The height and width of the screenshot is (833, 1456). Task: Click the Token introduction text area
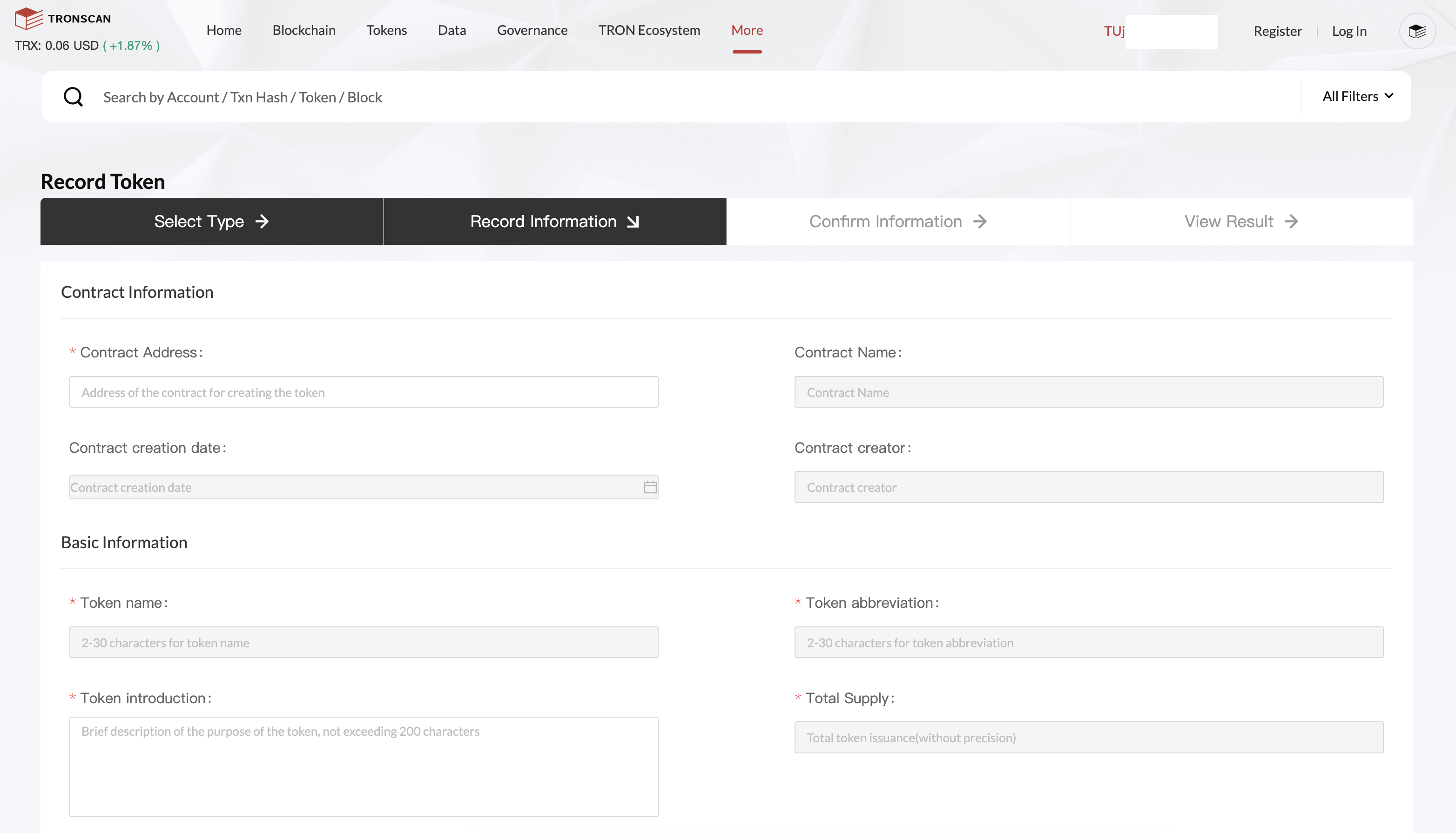(363, 766)
